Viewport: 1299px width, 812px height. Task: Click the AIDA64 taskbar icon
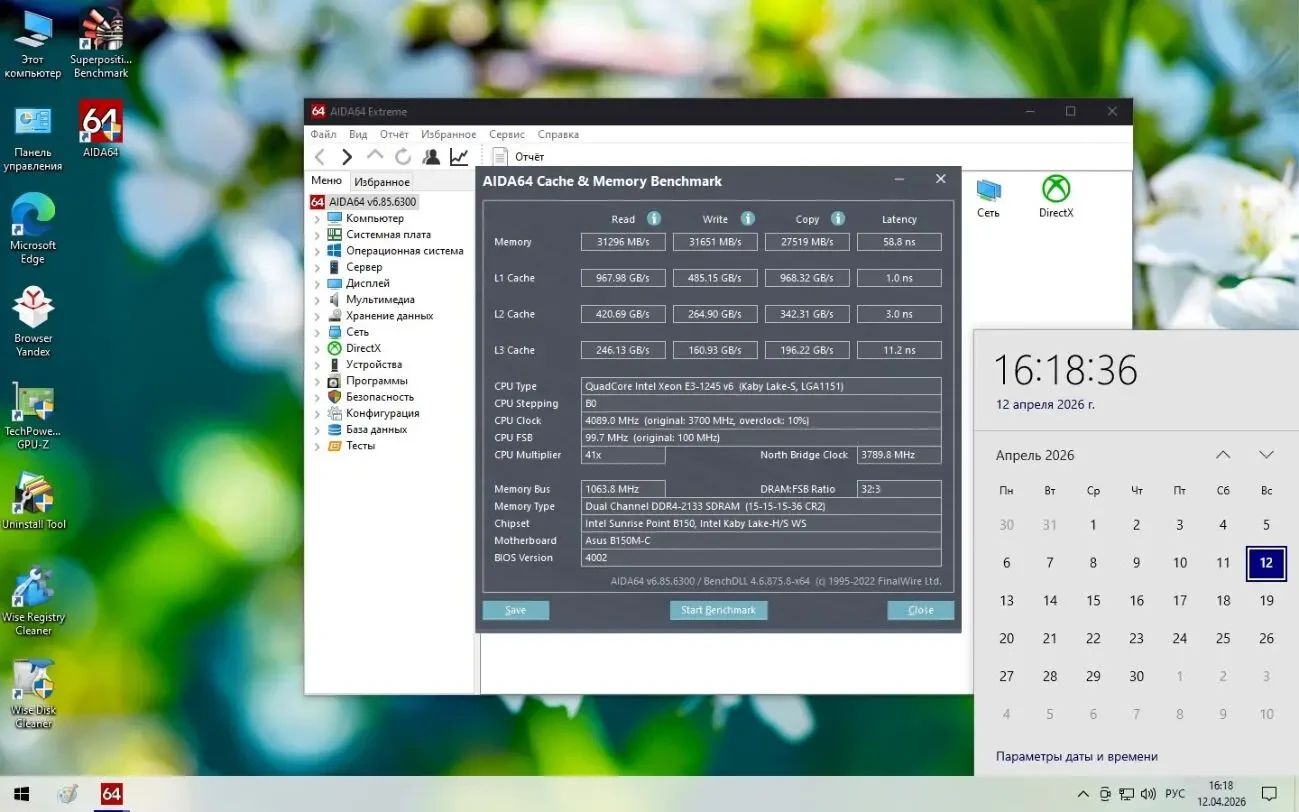click(110, 794)
